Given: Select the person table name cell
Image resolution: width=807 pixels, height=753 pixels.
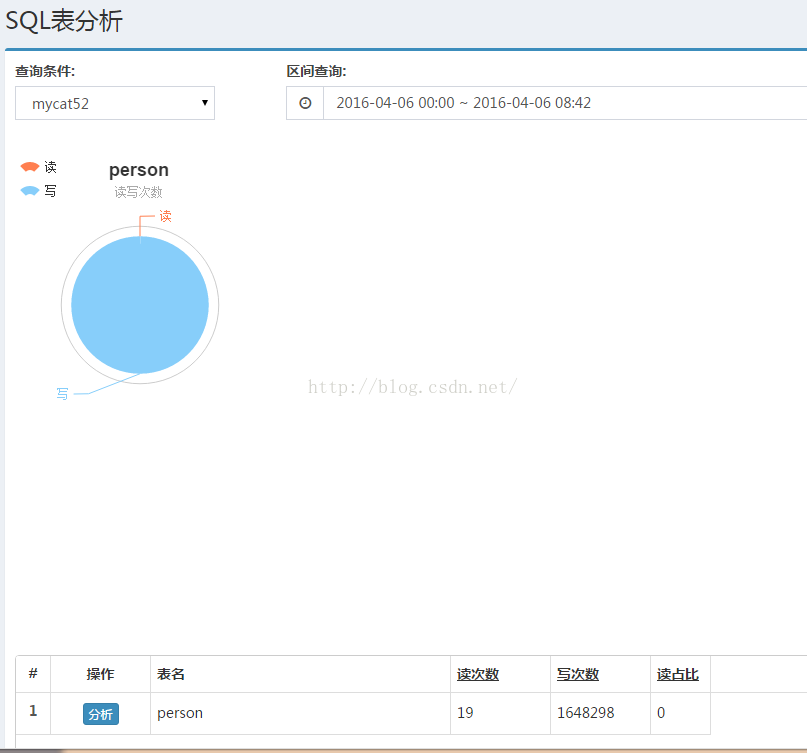Looking at the screenshot, I should point(300,713).
